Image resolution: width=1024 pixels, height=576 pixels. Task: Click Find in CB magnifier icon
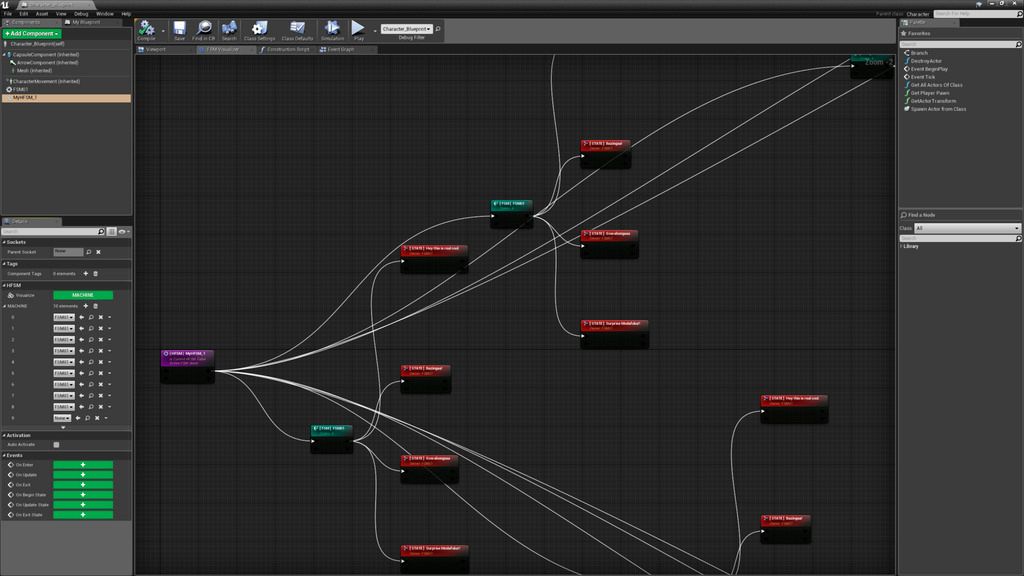pos(204,30)
